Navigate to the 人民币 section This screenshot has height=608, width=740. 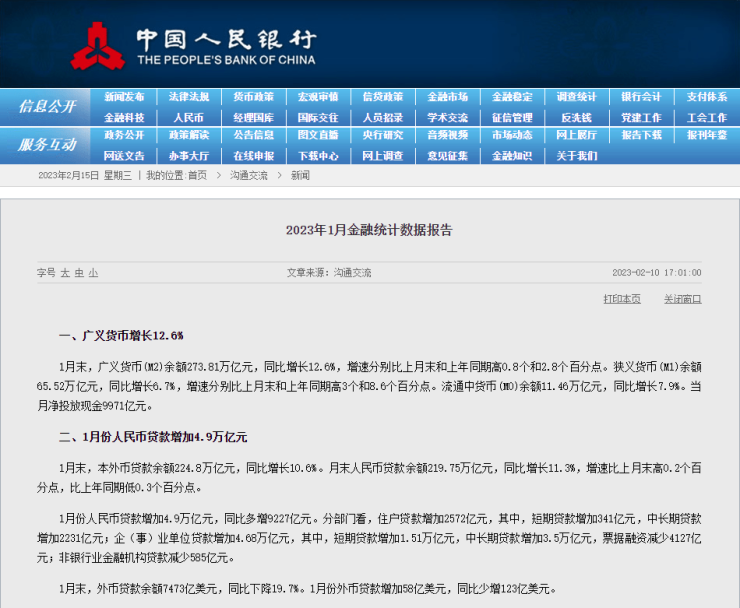[188, 117]
